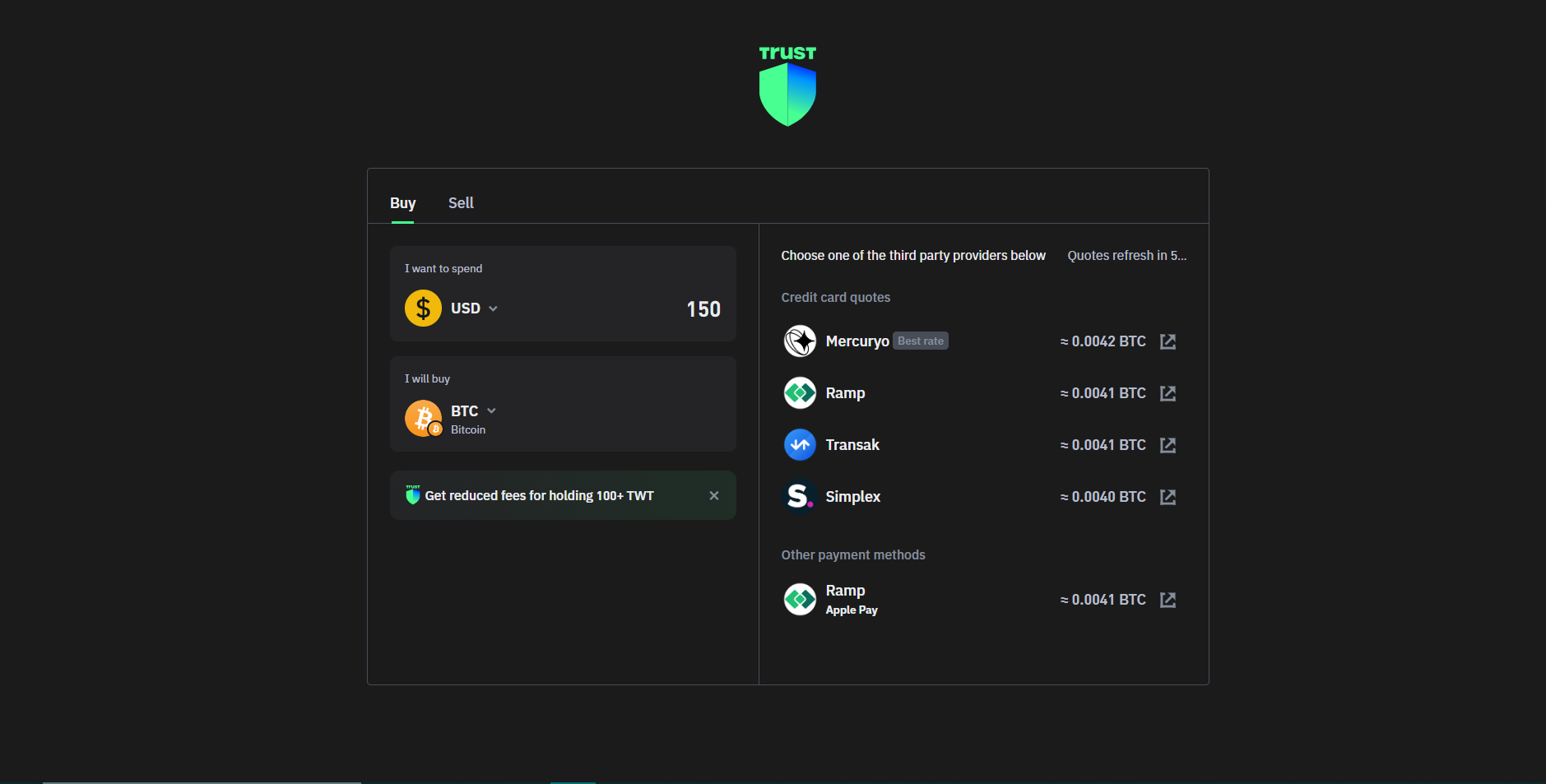This screenshot has width=1546, height=784.
Task: Click the small Trust shield icon in the banner
Action: (413, 494)
